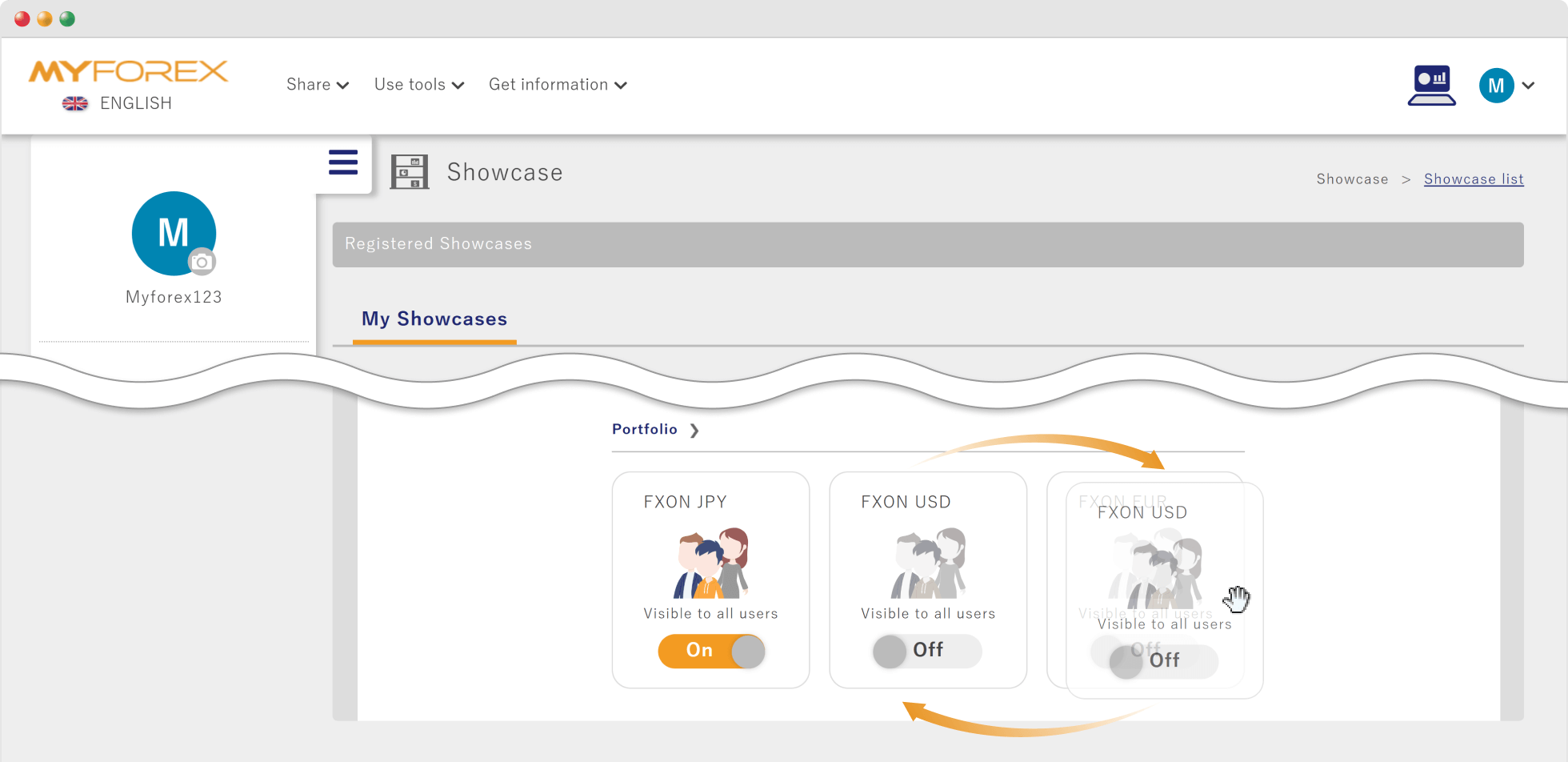Click the Myforex123 username
Screen dimensions: 1568x762
point(174,297)
